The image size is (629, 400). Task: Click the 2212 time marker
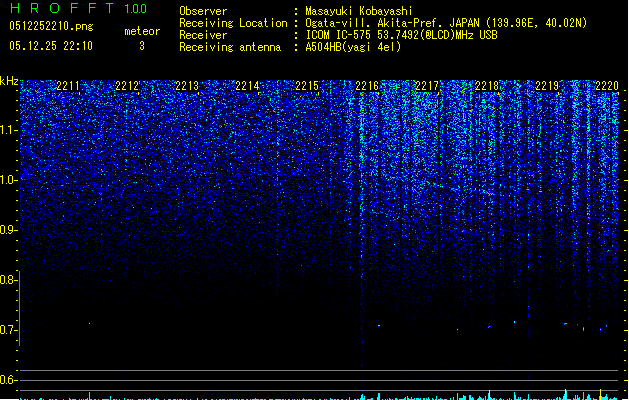(x=127, y=86)
